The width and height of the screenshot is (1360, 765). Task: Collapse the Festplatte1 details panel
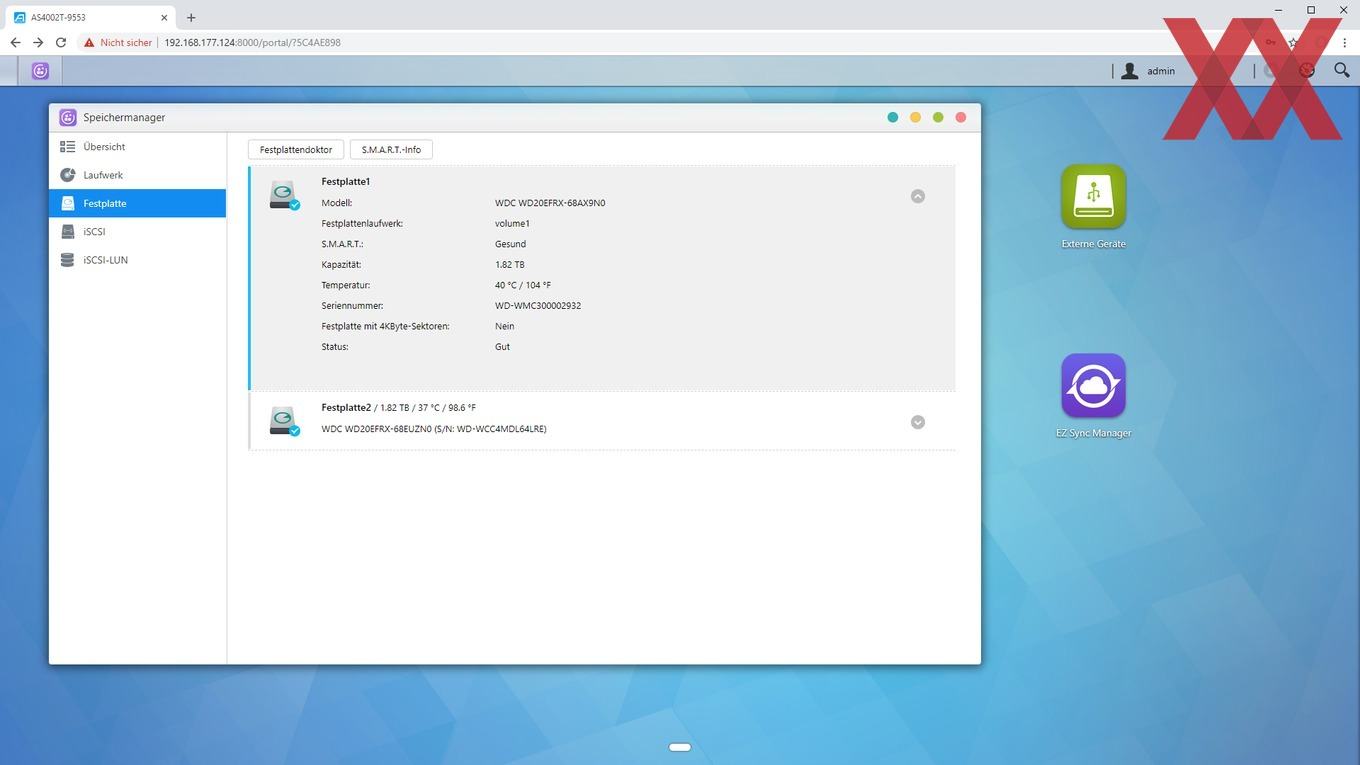[918, 196]
